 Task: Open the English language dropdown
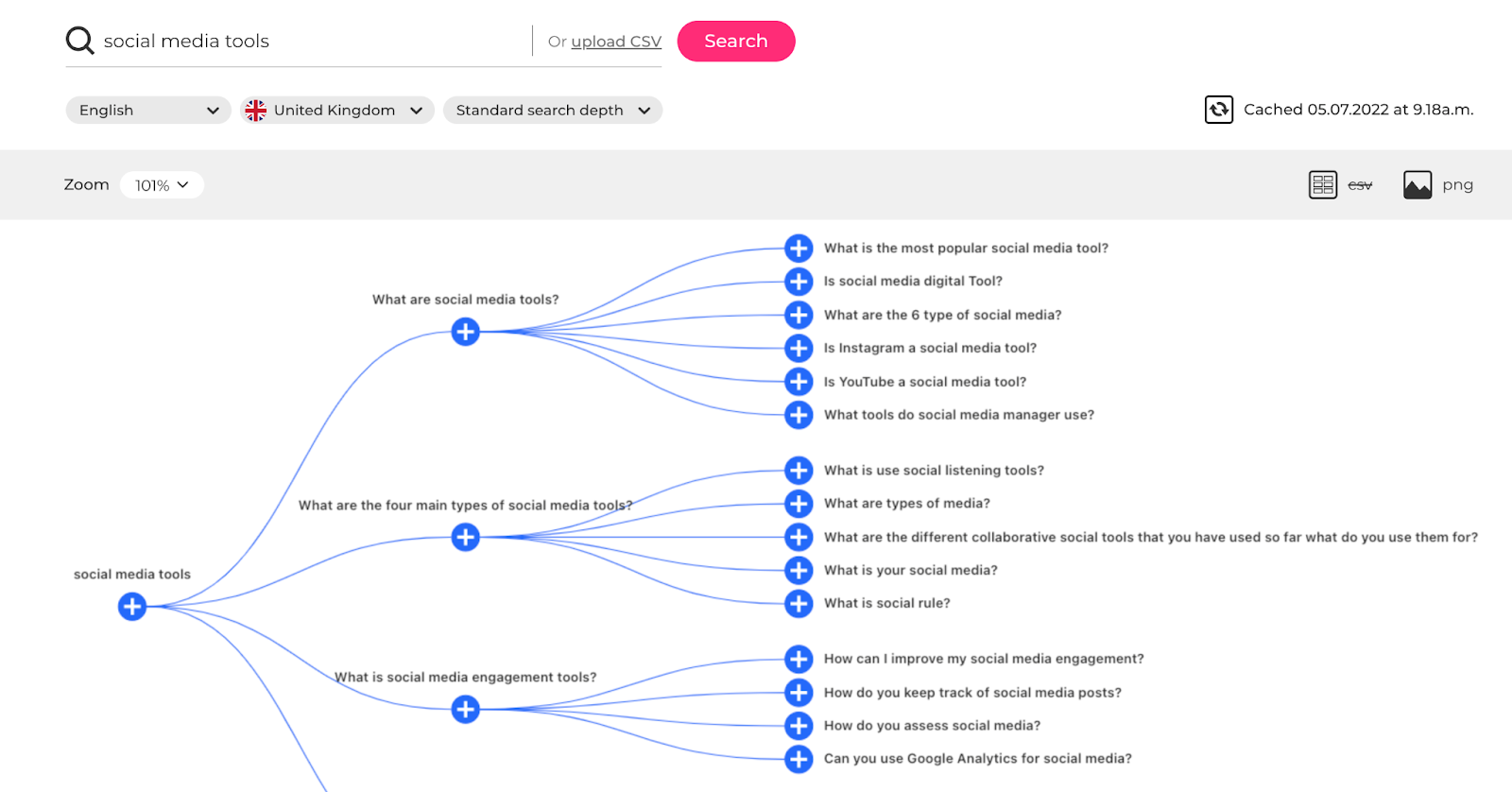coord(147,110)
